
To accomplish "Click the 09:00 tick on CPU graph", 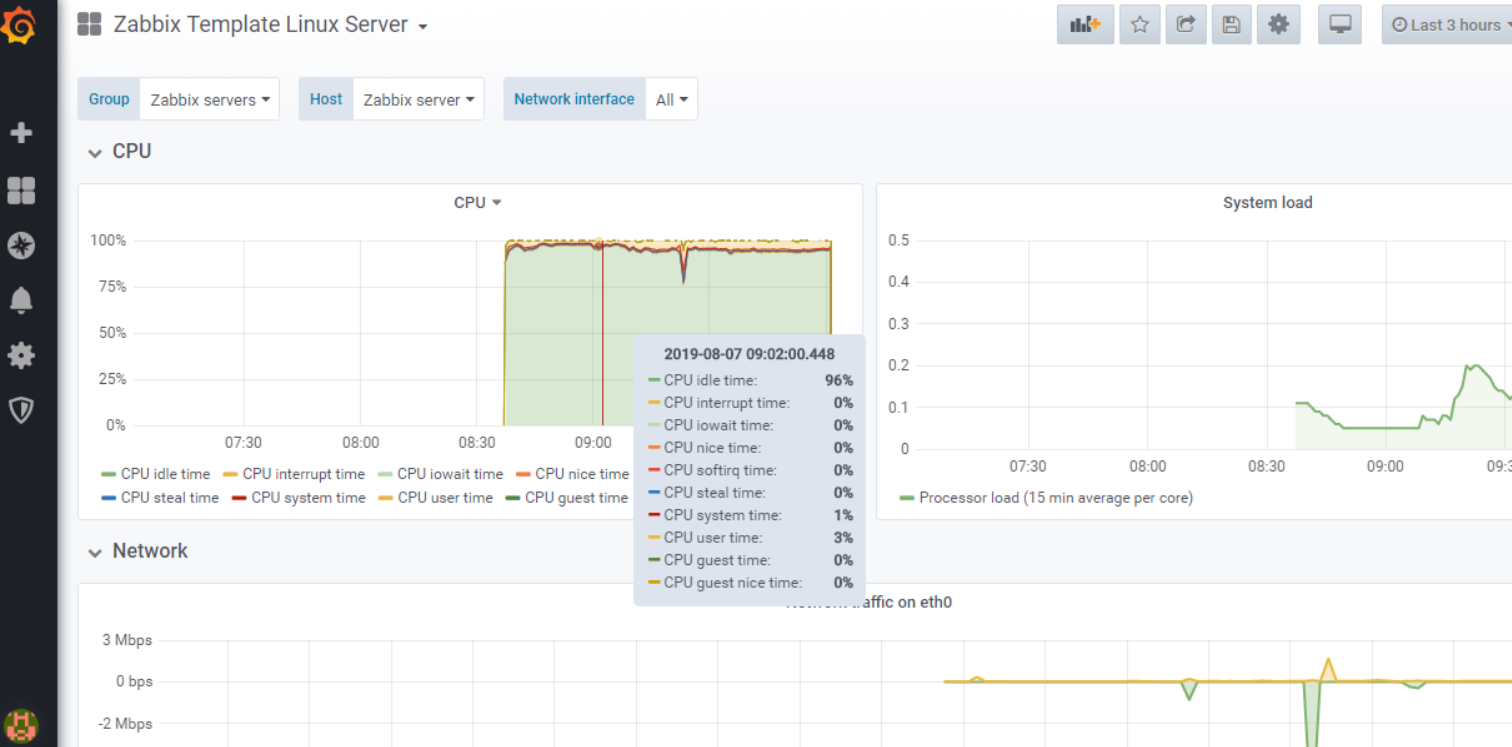I will pyautogui.click(x=593, y=442).
